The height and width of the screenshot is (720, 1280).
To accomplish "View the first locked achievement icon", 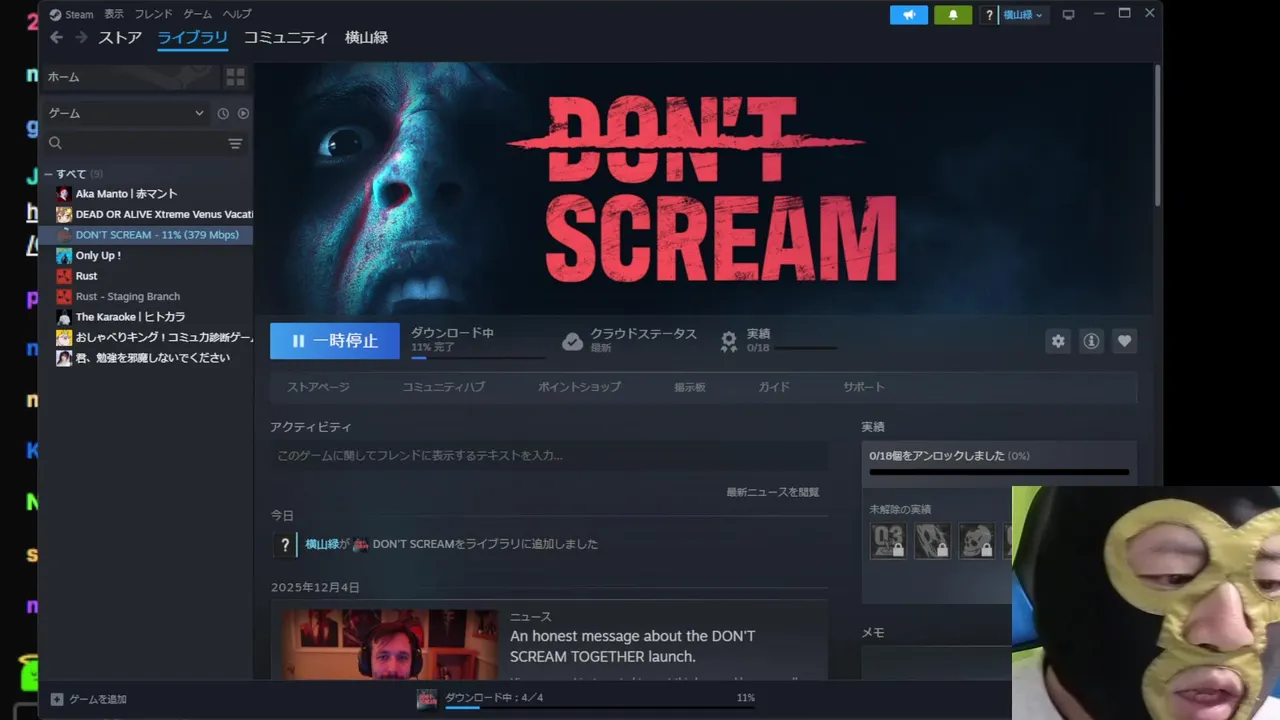I will pos(888,540).
